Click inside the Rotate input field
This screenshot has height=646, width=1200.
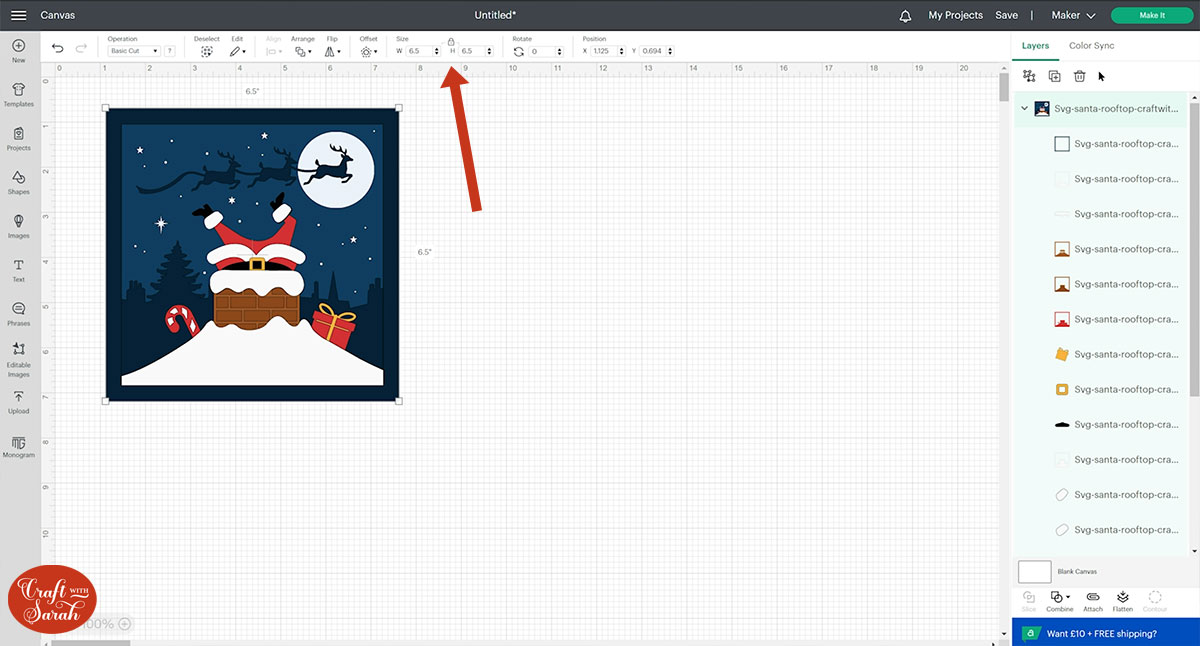543,51
